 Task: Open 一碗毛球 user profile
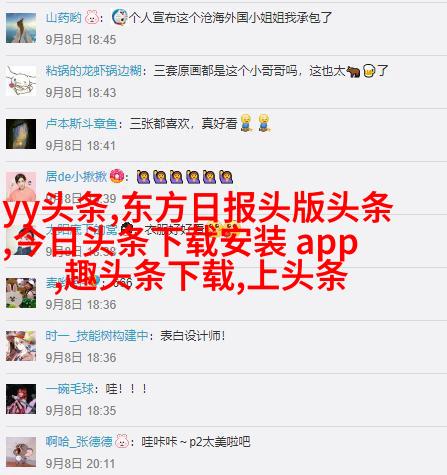pyautogui.click(x=70, y=389)
